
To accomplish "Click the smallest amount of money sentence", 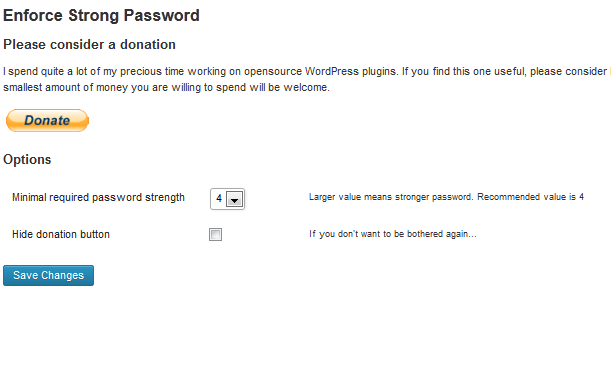I will pyautogui.click(x=166, y=87).
